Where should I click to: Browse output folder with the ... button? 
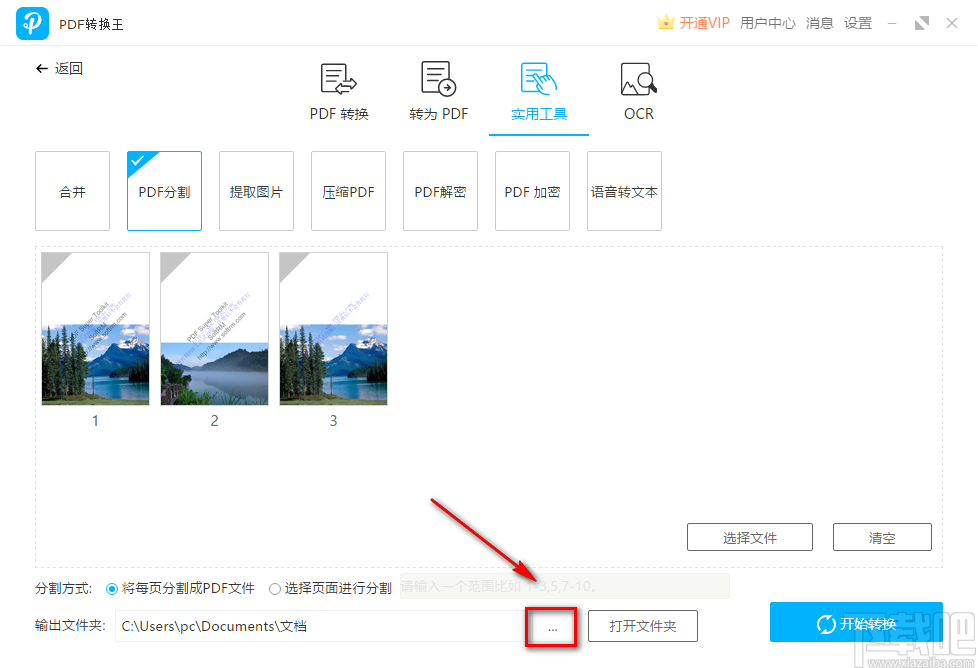(x=553, y=626)
